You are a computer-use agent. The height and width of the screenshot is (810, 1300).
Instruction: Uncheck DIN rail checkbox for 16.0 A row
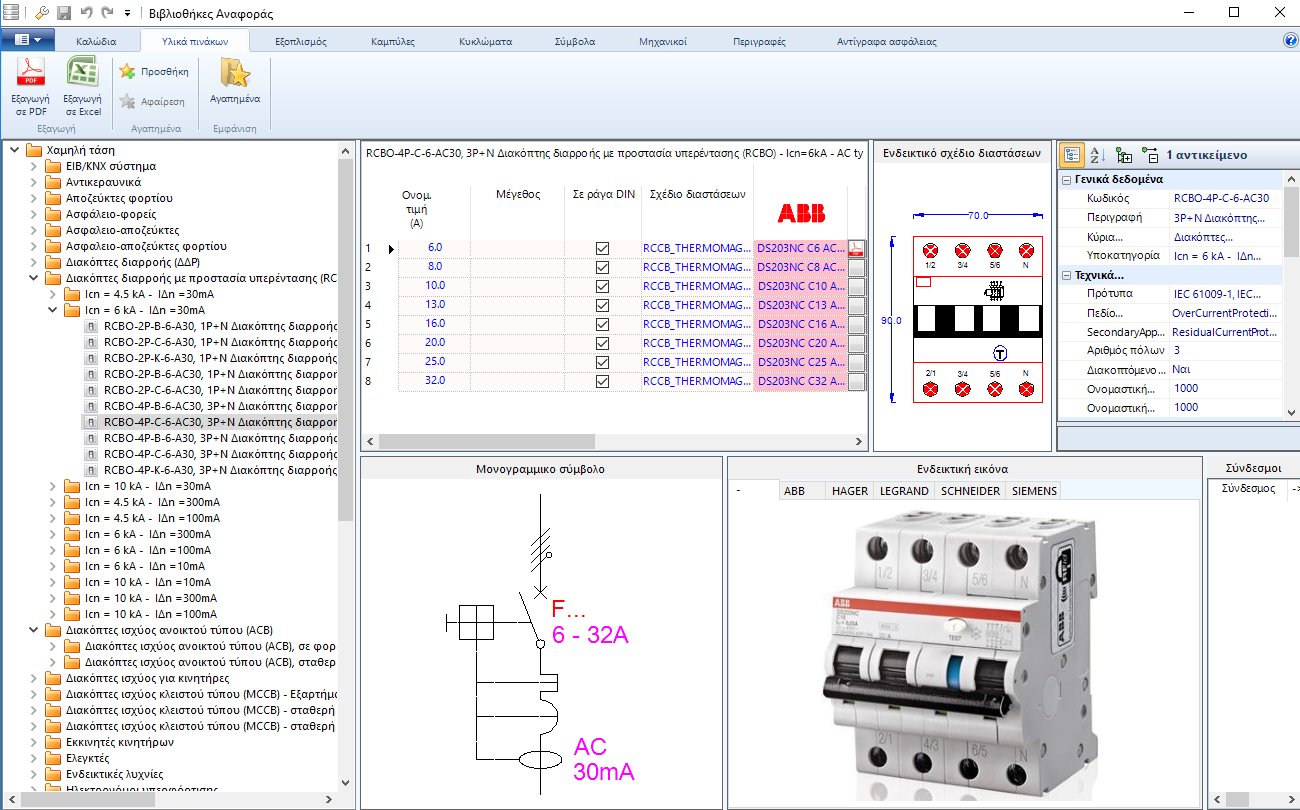602,324
